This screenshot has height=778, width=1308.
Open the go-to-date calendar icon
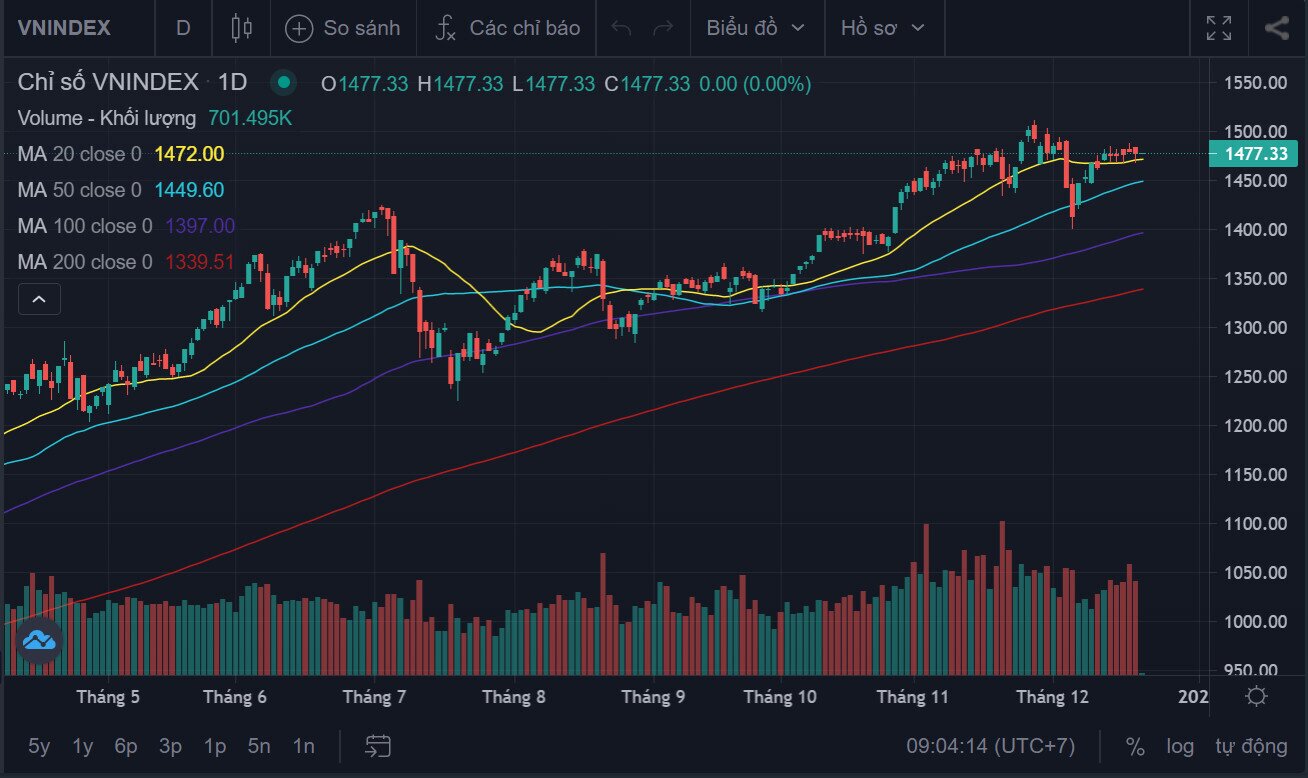[x=377, y=746]
